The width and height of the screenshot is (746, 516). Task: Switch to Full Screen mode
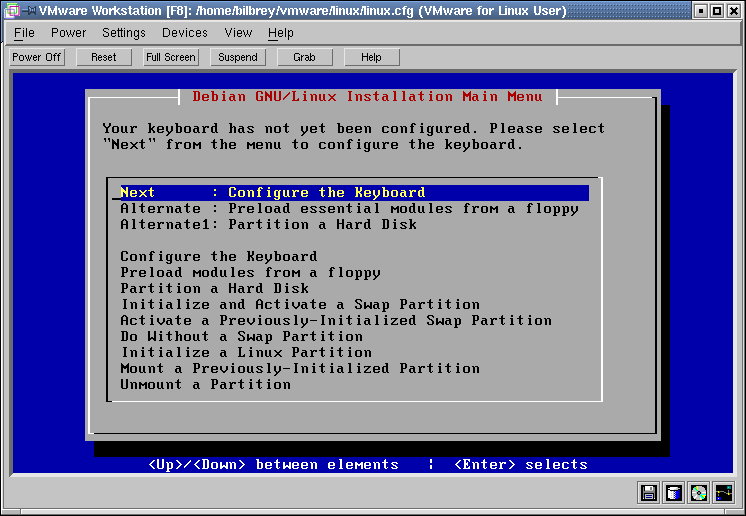pyautogui.click(x=171, y=57)
